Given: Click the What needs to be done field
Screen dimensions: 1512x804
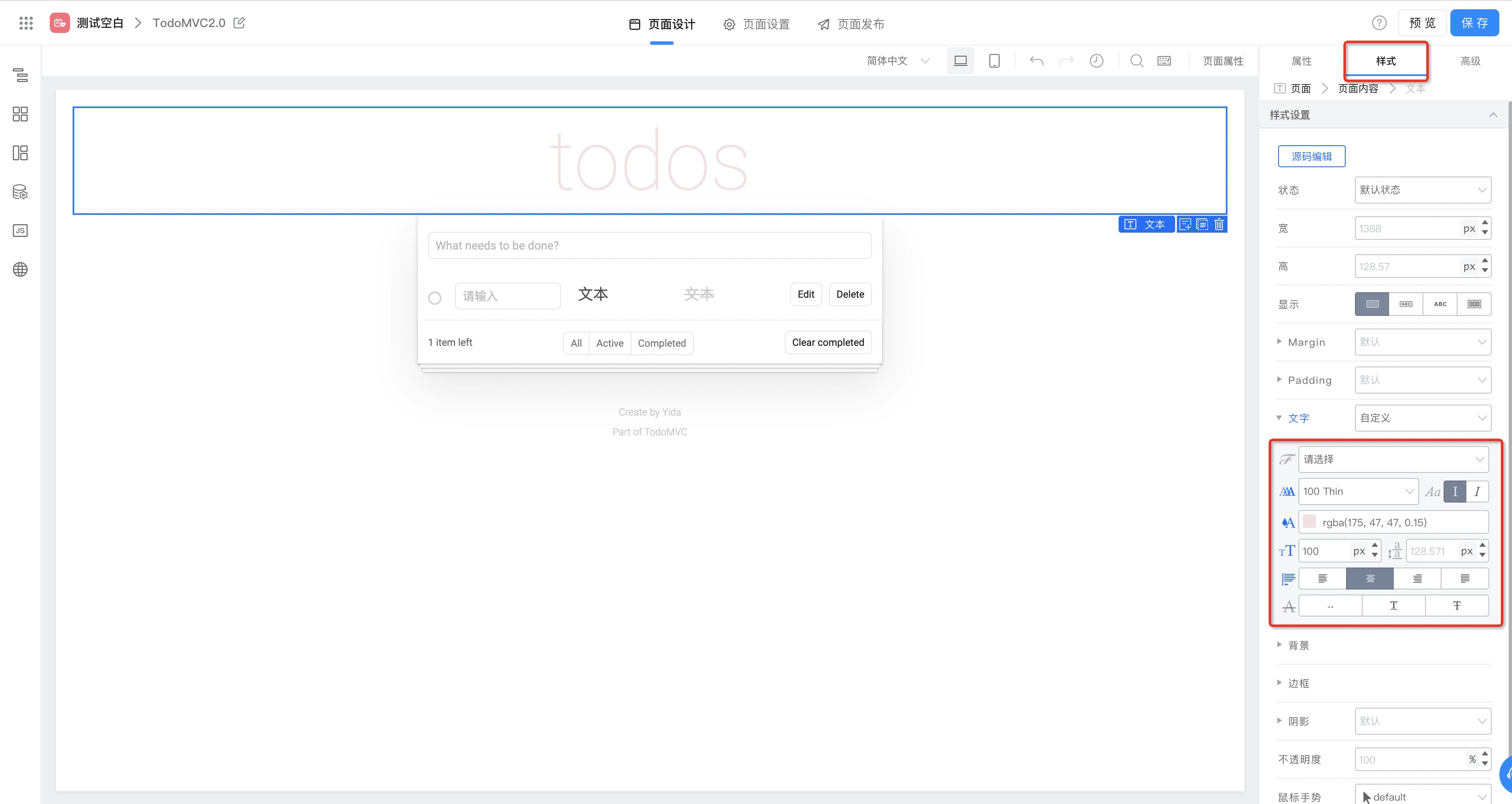Looking at the screenshot, I should click(x=649, y=245).
